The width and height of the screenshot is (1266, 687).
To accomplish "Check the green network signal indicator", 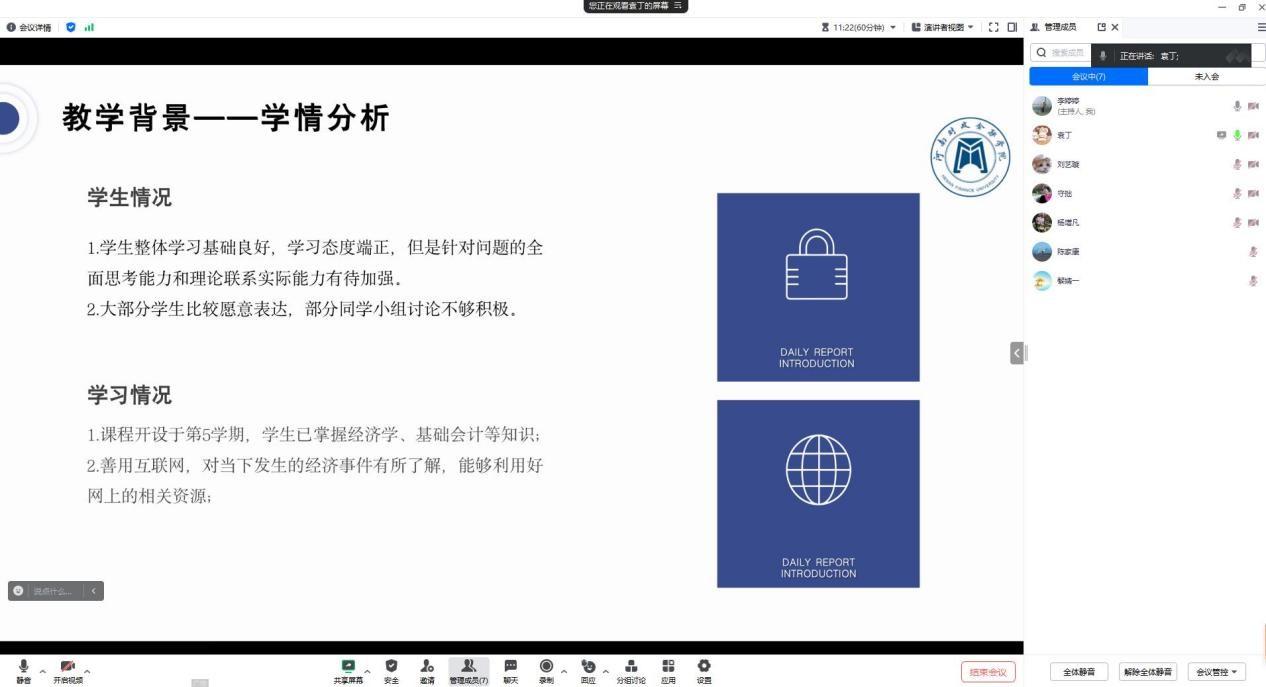I will [89, 27].
